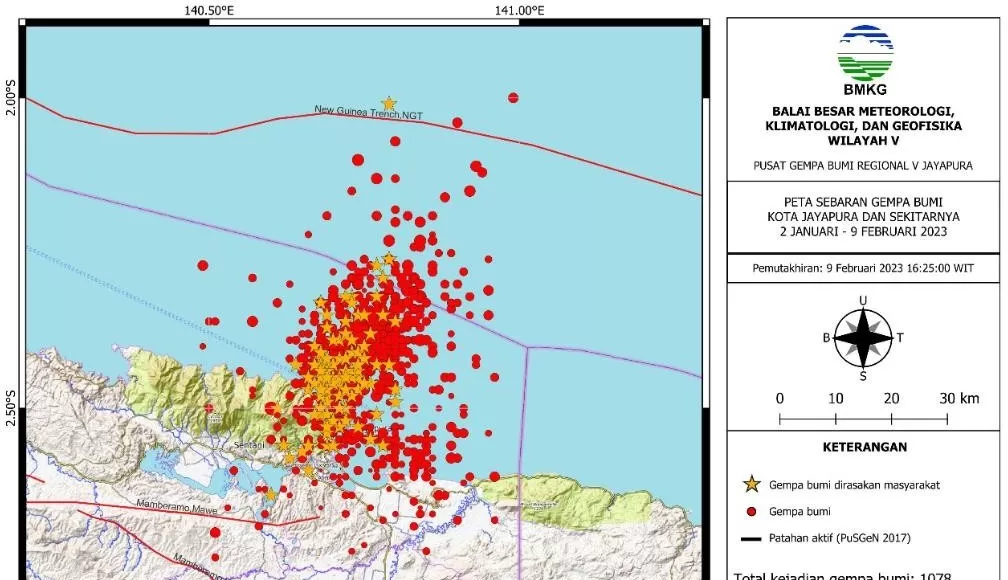Click the northernmost red earthquake dot near 141.00°E
The image size is (1008, 580).
point(513,98)
